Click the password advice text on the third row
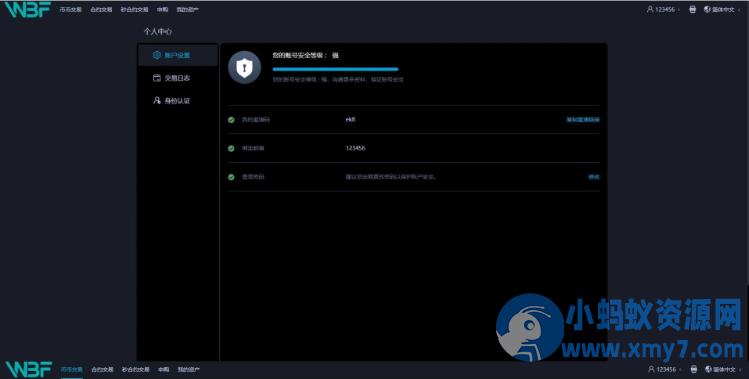Viewport: 749px width, 379px height. click(x=391, y=177)
